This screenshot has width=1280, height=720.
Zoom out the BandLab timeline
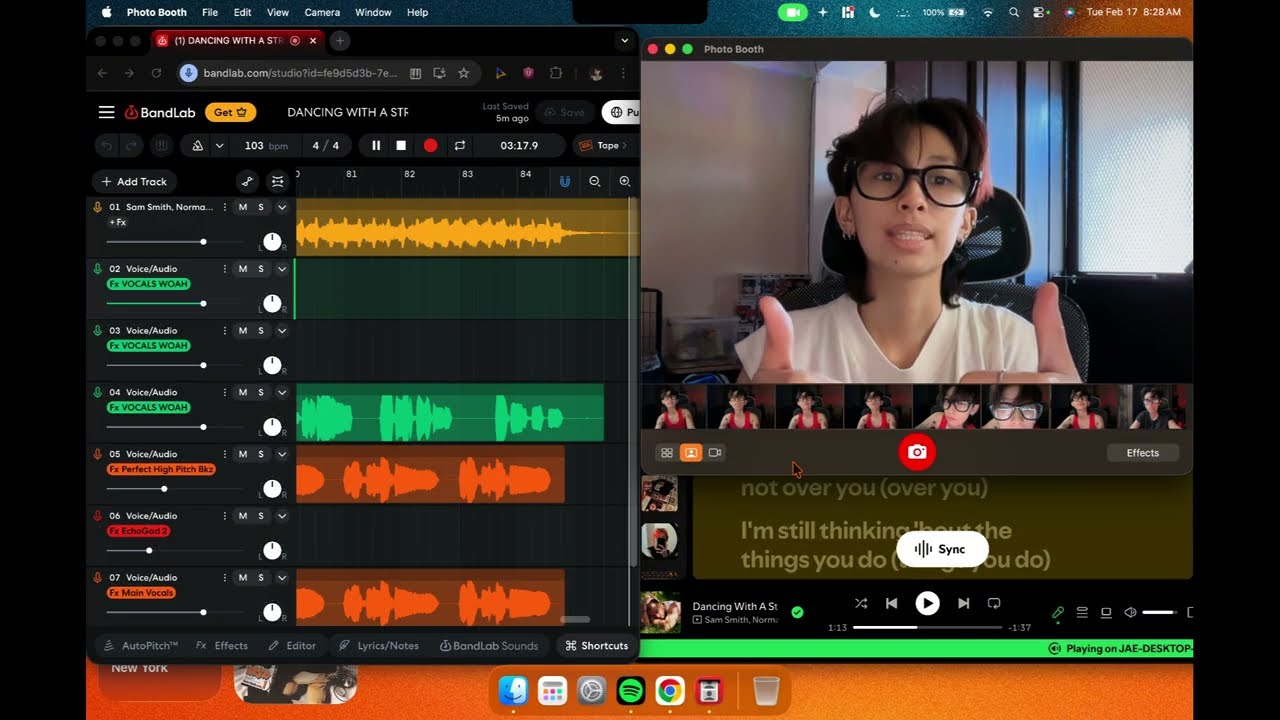tap(595, 181)
